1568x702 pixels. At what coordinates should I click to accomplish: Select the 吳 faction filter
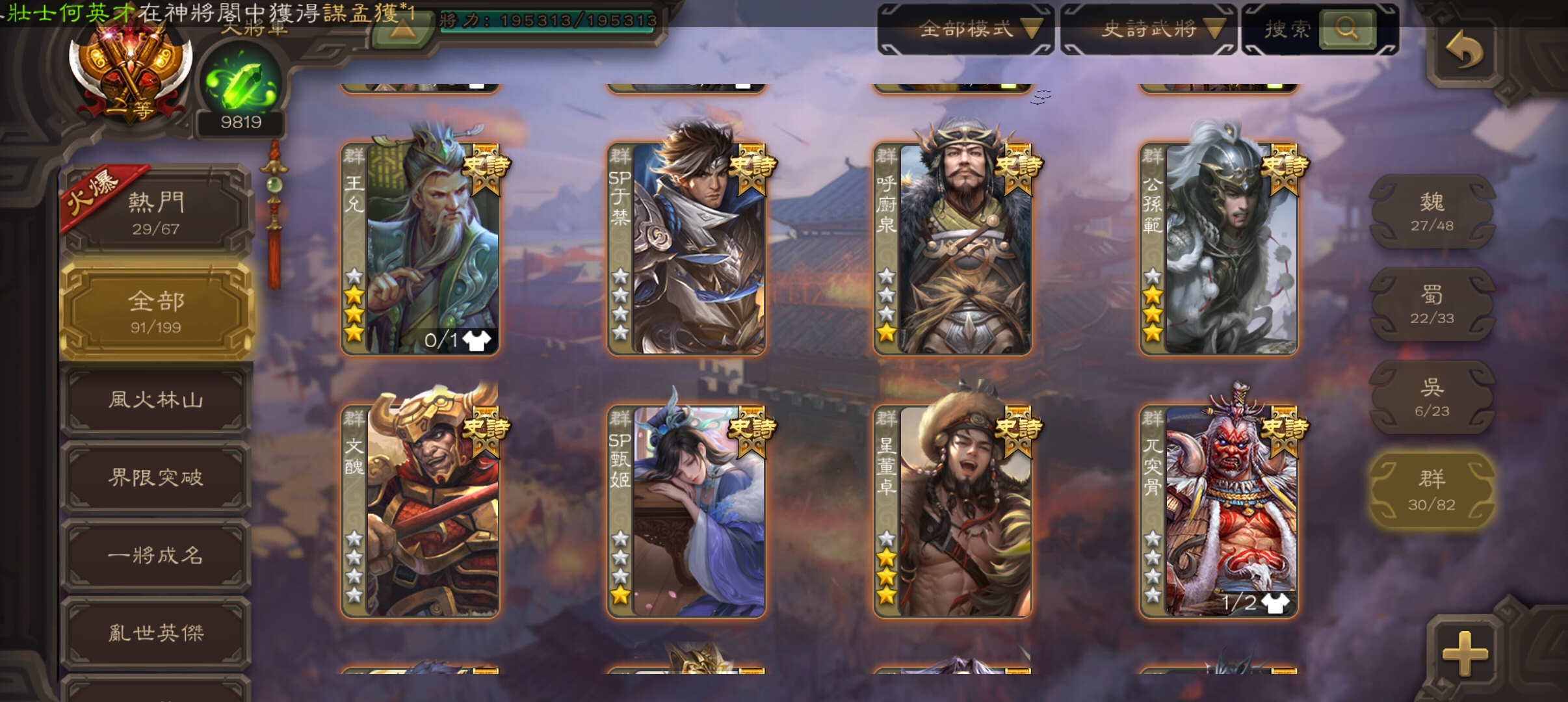1431,397
